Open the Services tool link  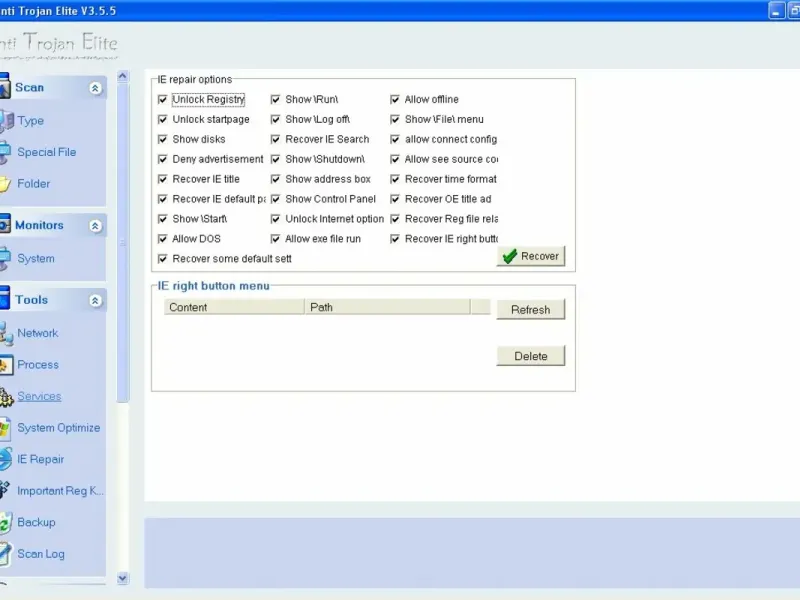pyautogui.click(x=39, y=396)
